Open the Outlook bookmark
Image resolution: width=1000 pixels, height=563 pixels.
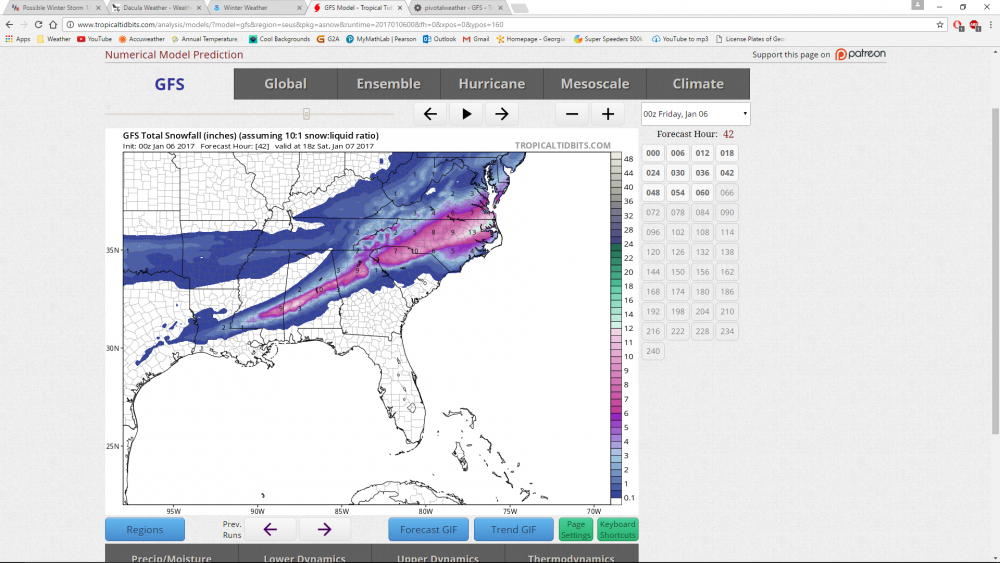tap(439, 39)
